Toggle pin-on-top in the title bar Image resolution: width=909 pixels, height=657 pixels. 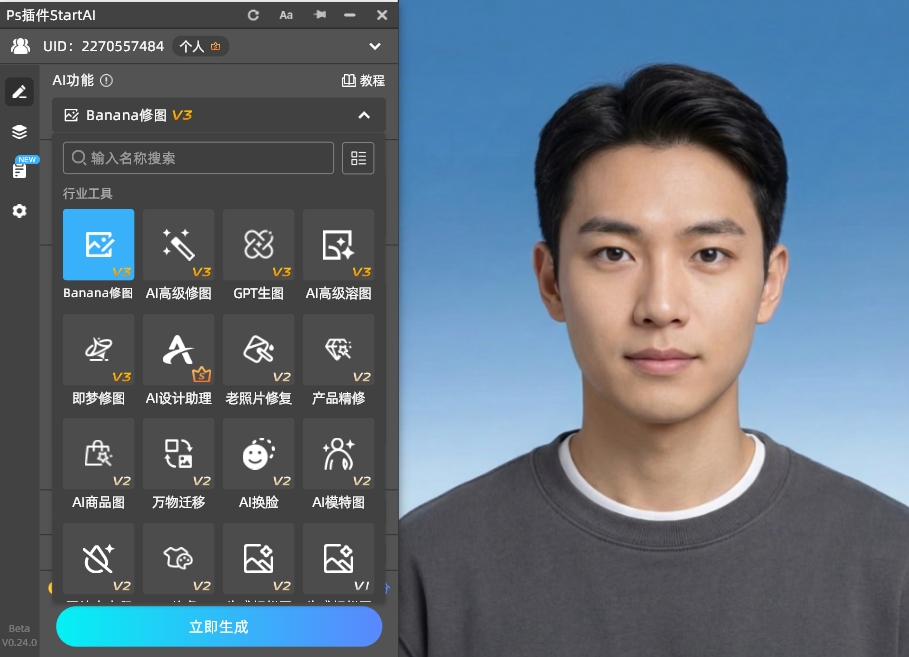click(319, 15)
